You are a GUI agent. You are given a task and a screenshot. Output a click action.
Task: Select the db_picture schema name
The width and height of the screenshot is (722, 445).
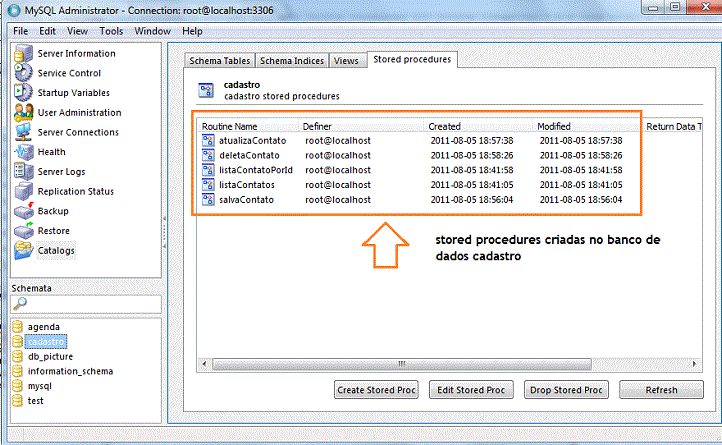(50, 356)
